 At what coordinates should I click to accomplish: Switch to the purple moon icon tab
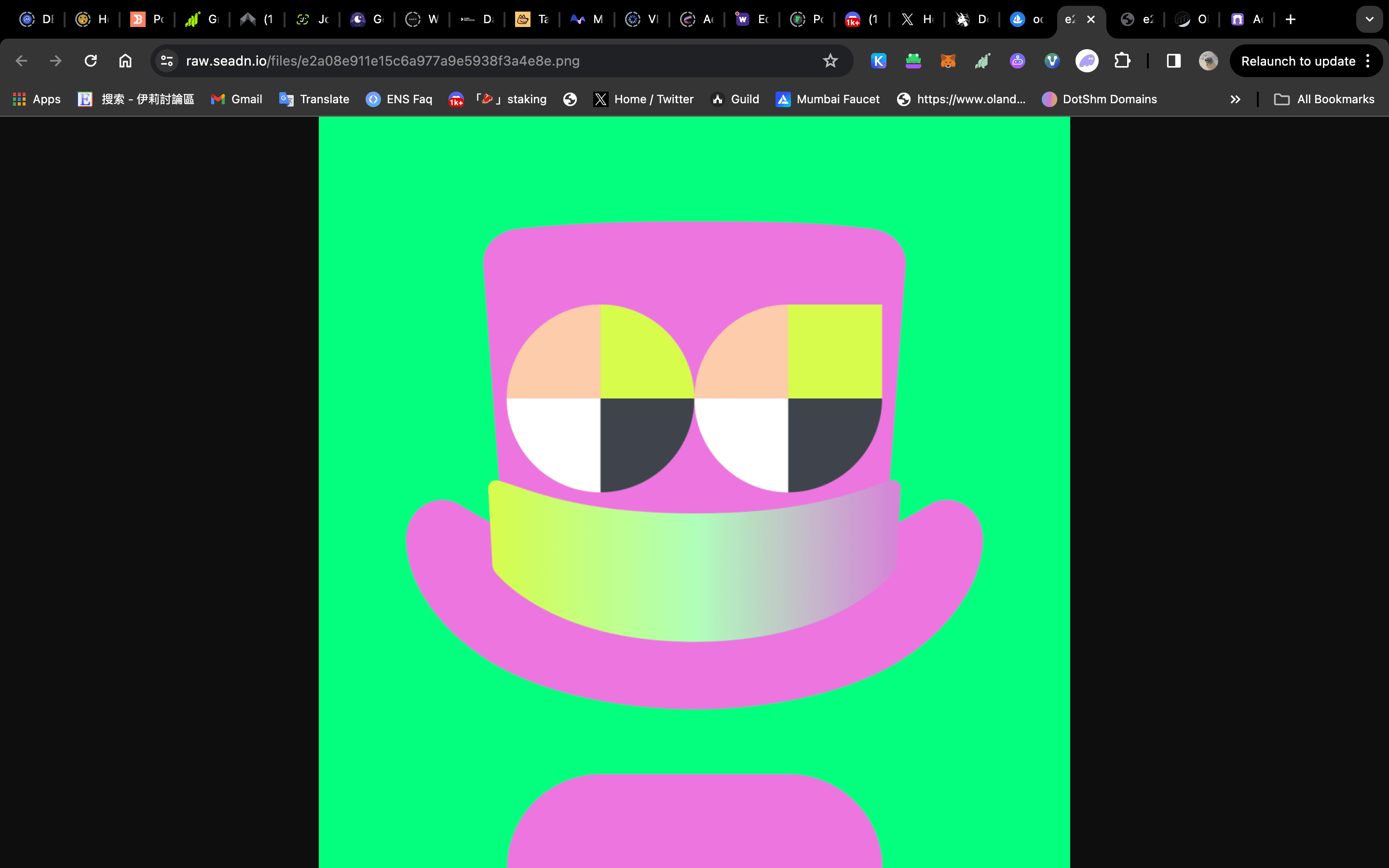click(368, 19)
